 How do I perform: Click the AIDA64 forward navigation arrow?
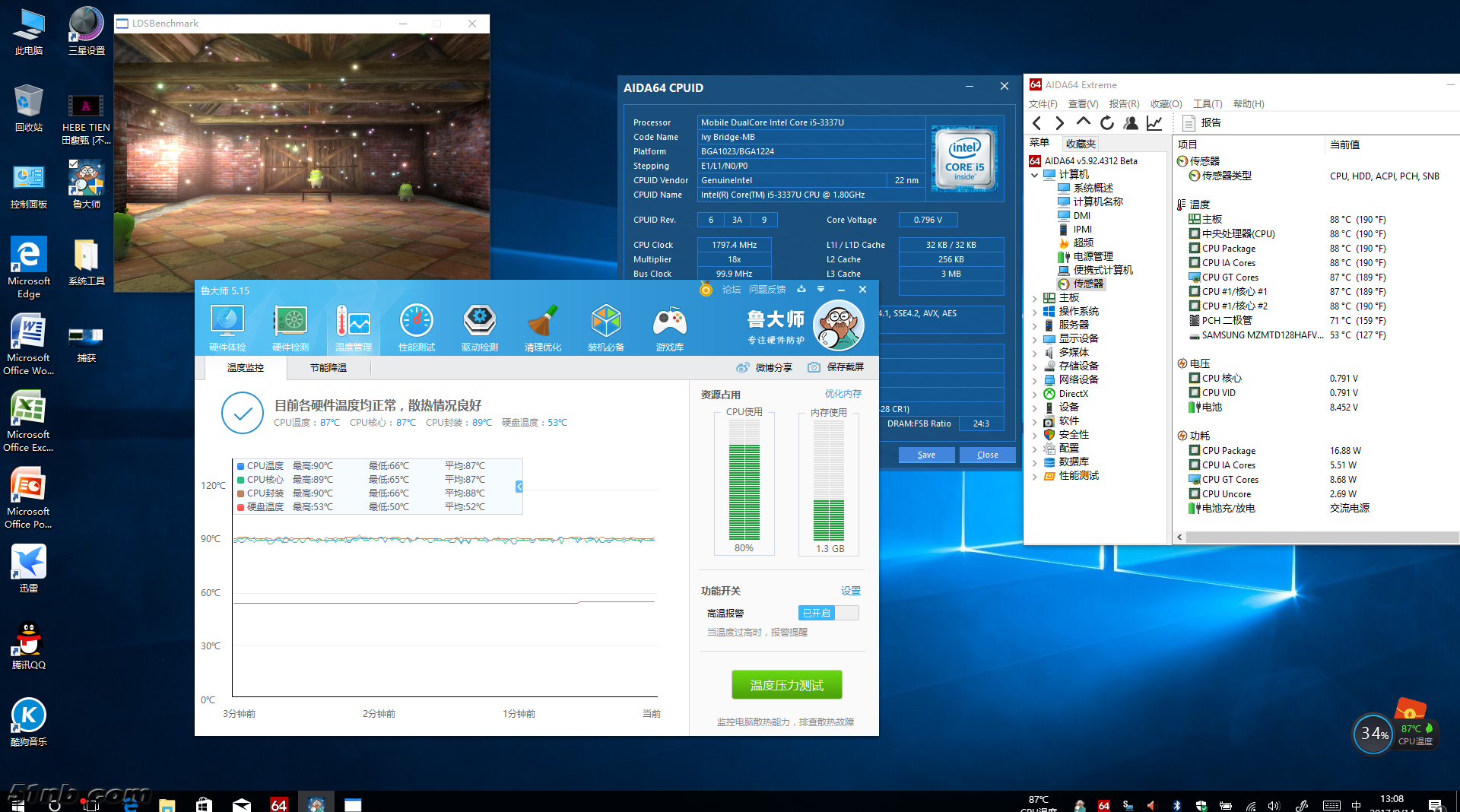click(1059, 122)
